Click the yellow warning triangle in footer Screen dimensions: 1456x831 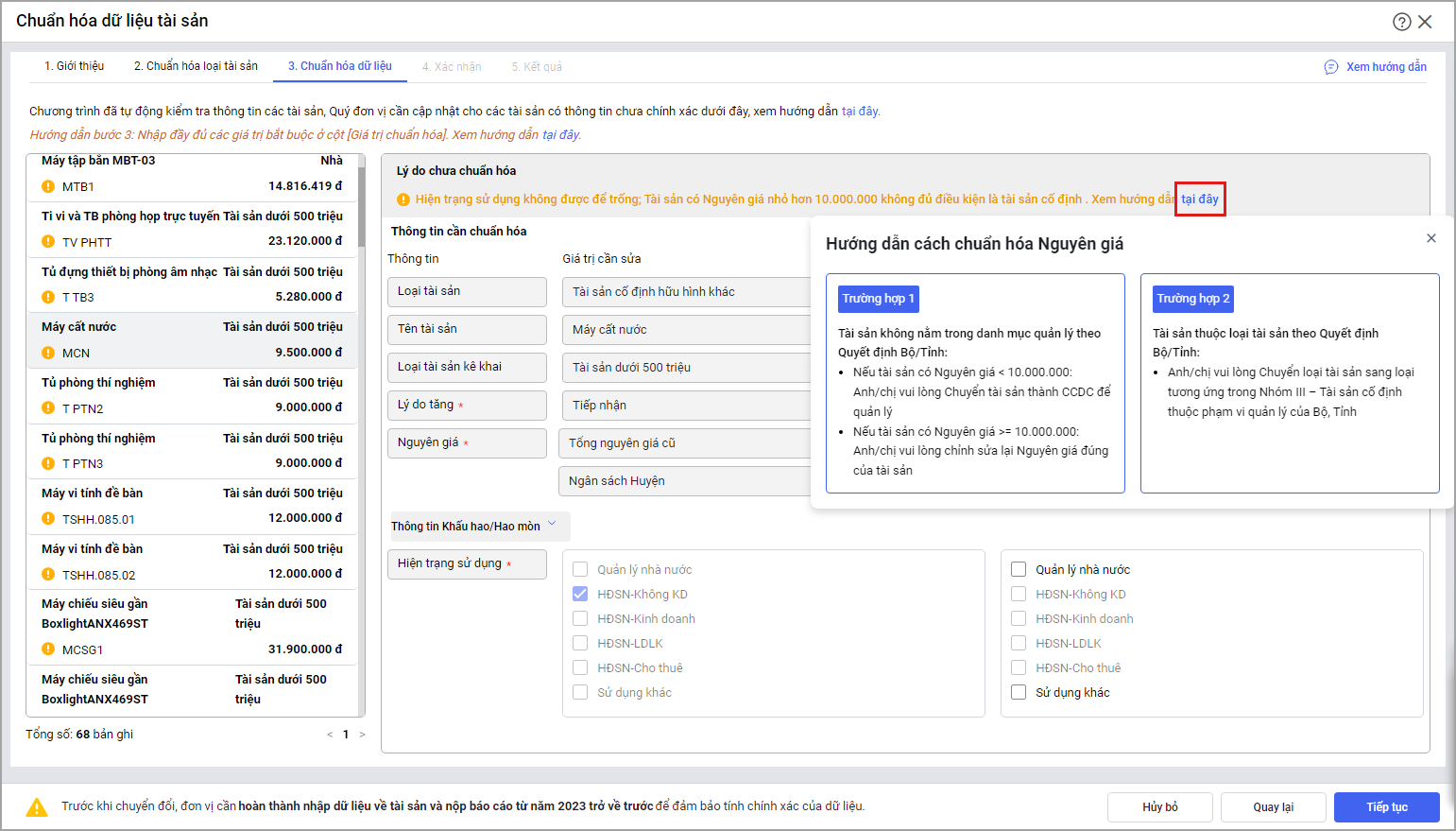click(x=37, y=807)
